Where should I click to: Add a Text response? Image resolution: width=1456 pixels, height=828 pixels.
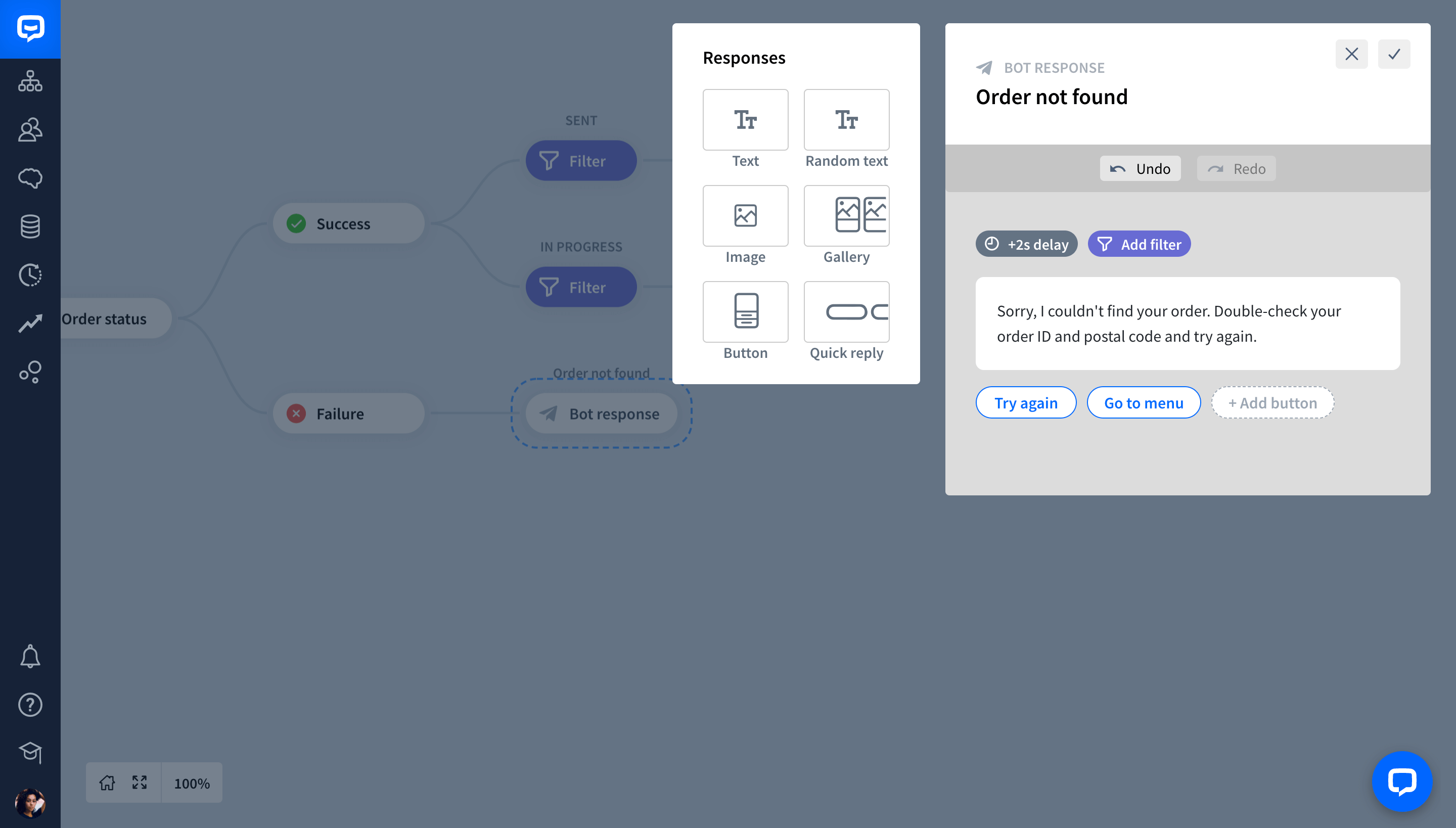pyautogui.click(x=745, y=119)
